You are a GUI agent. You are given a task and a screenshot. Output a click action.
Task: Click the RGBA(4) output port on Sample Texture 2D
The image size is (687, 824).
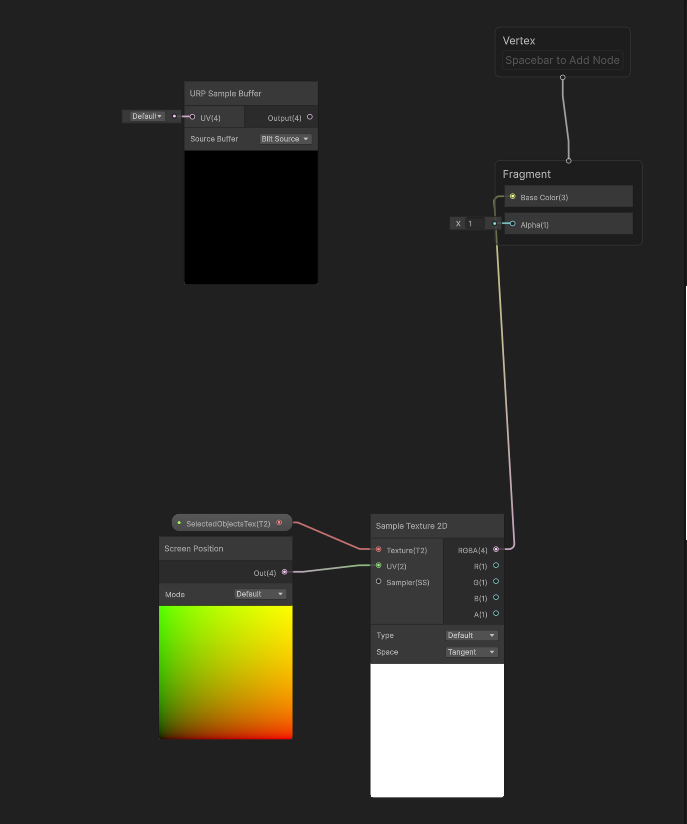496,549
